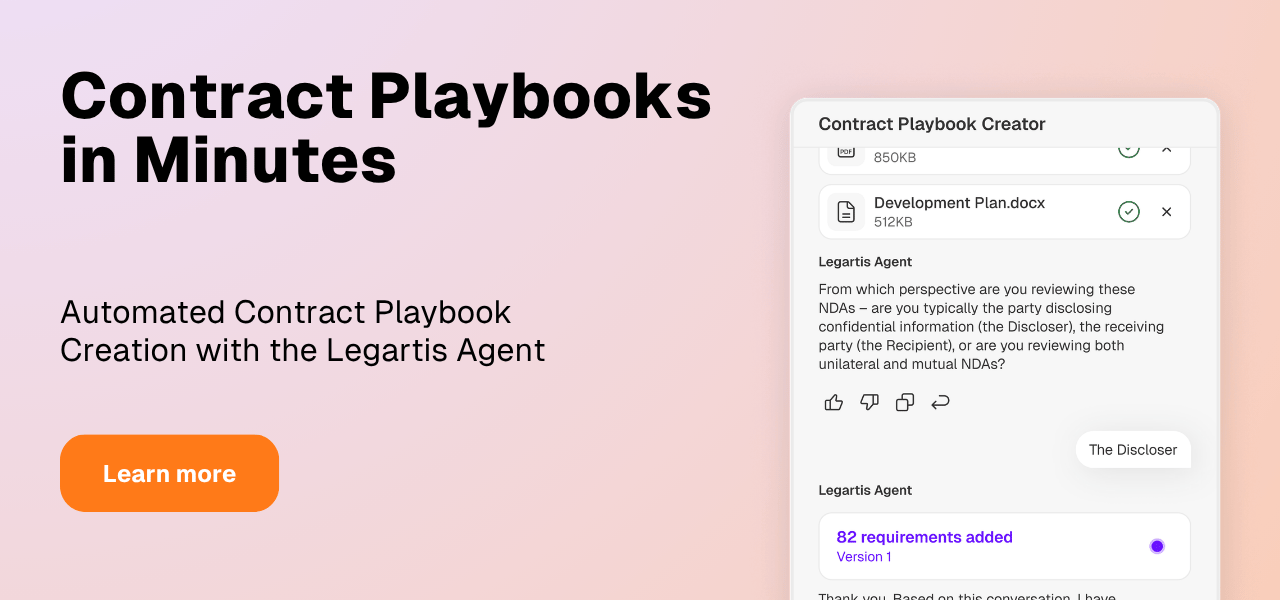
Task: Copy the agent message with copy icon
Action: click(x=905, y=402)
